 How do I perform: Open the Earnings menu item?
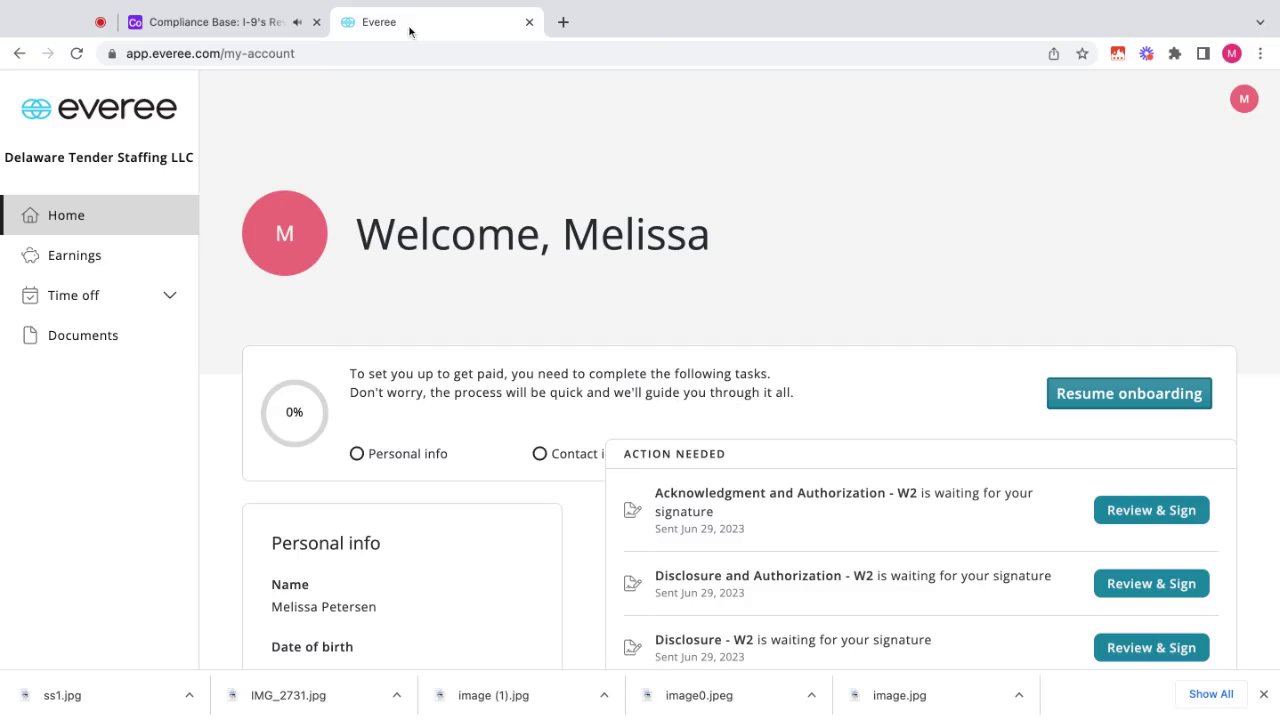[74, 255]
